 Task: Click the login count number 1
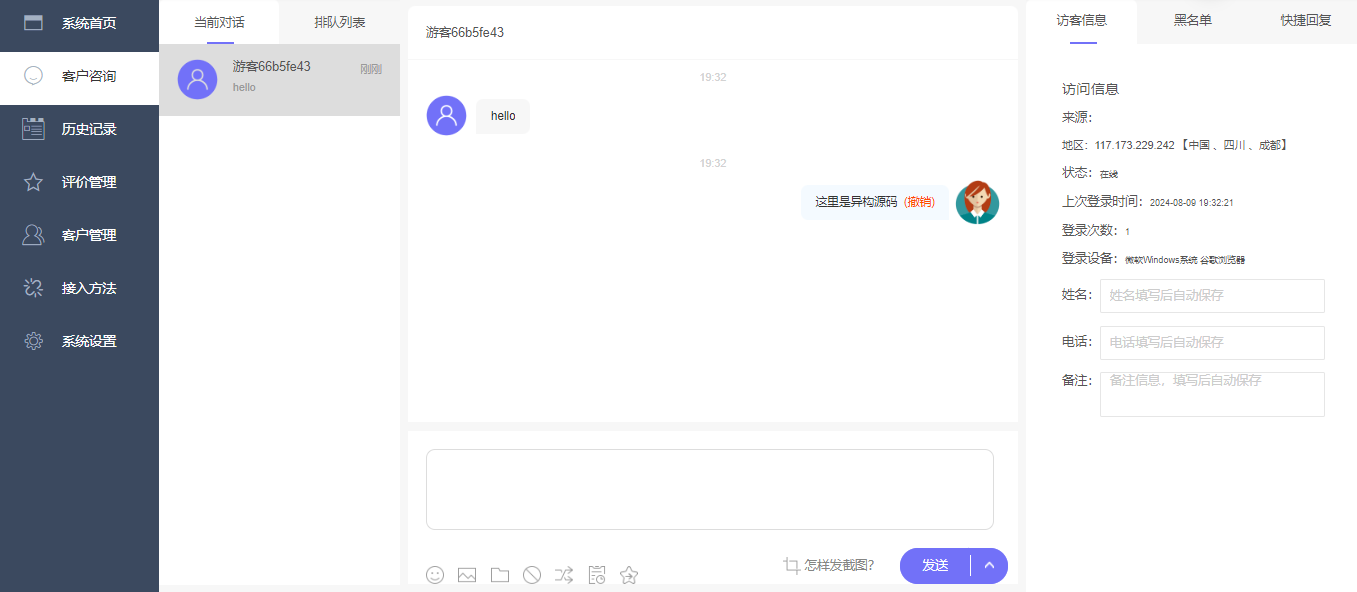[x=1126, y=230]
